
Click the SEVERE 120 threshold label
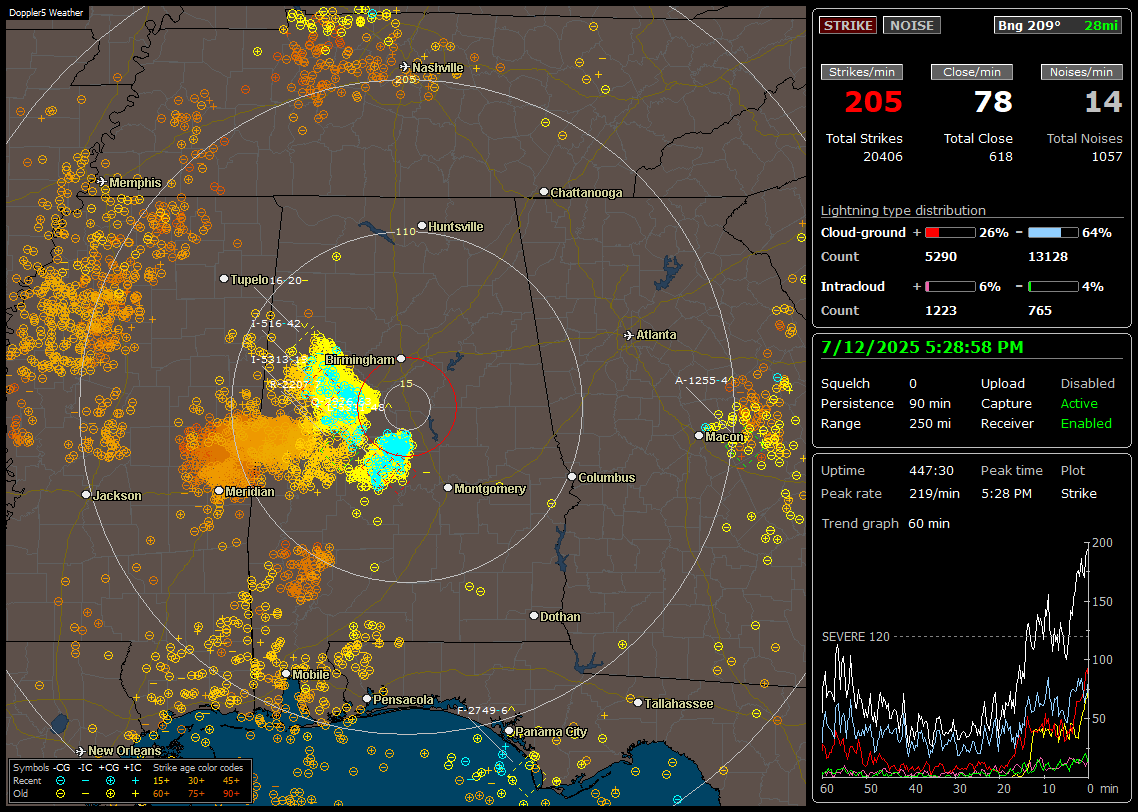(x=856, y=636)
